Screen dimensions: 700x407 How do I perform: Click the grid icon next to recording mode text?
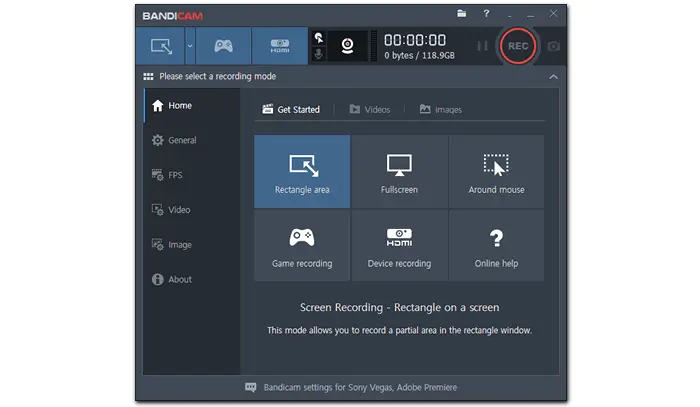tap(148, 77)
